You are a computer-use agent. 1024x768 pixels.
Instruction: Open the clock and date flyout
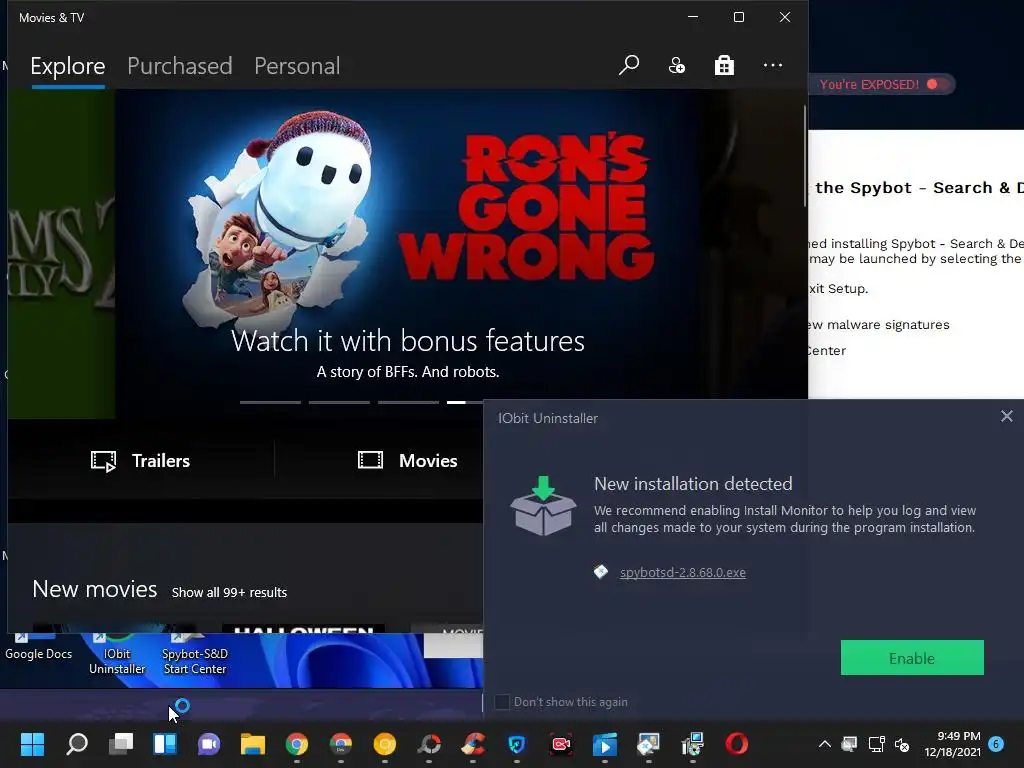[952, 744]
